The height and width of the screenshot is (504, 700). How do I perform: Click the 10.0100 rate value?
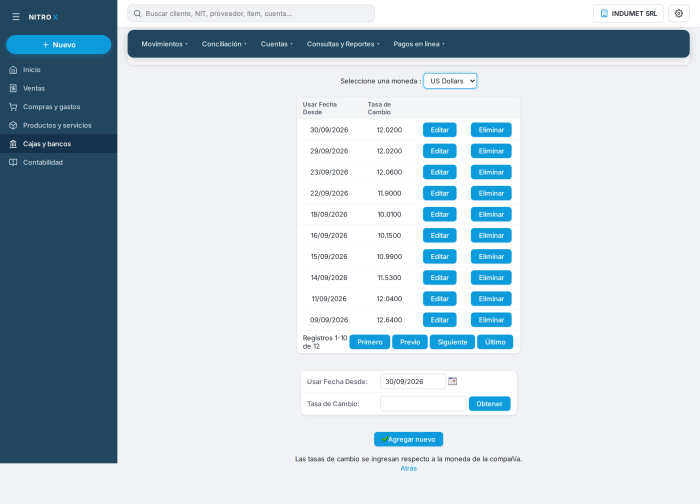tap(389, 214)
